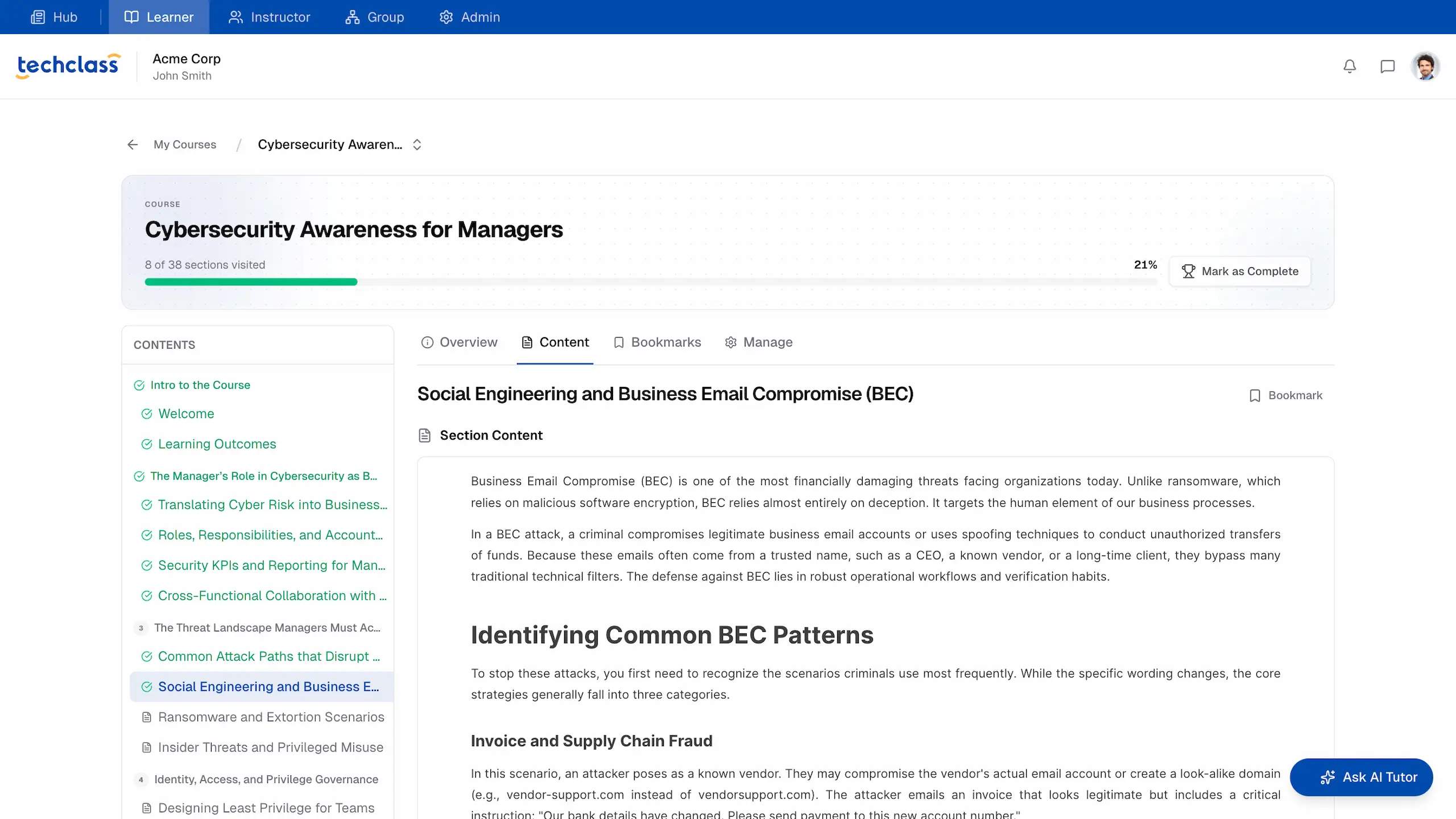This screenshot has width=1456, height=819.
Task: Click the user profile avatar
Action: (x=1425, y=67)
